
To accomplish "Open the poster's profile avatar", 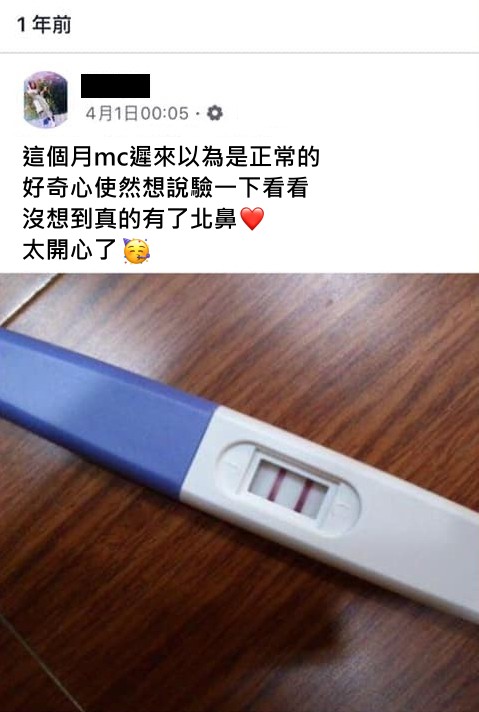I will [45, 99].
